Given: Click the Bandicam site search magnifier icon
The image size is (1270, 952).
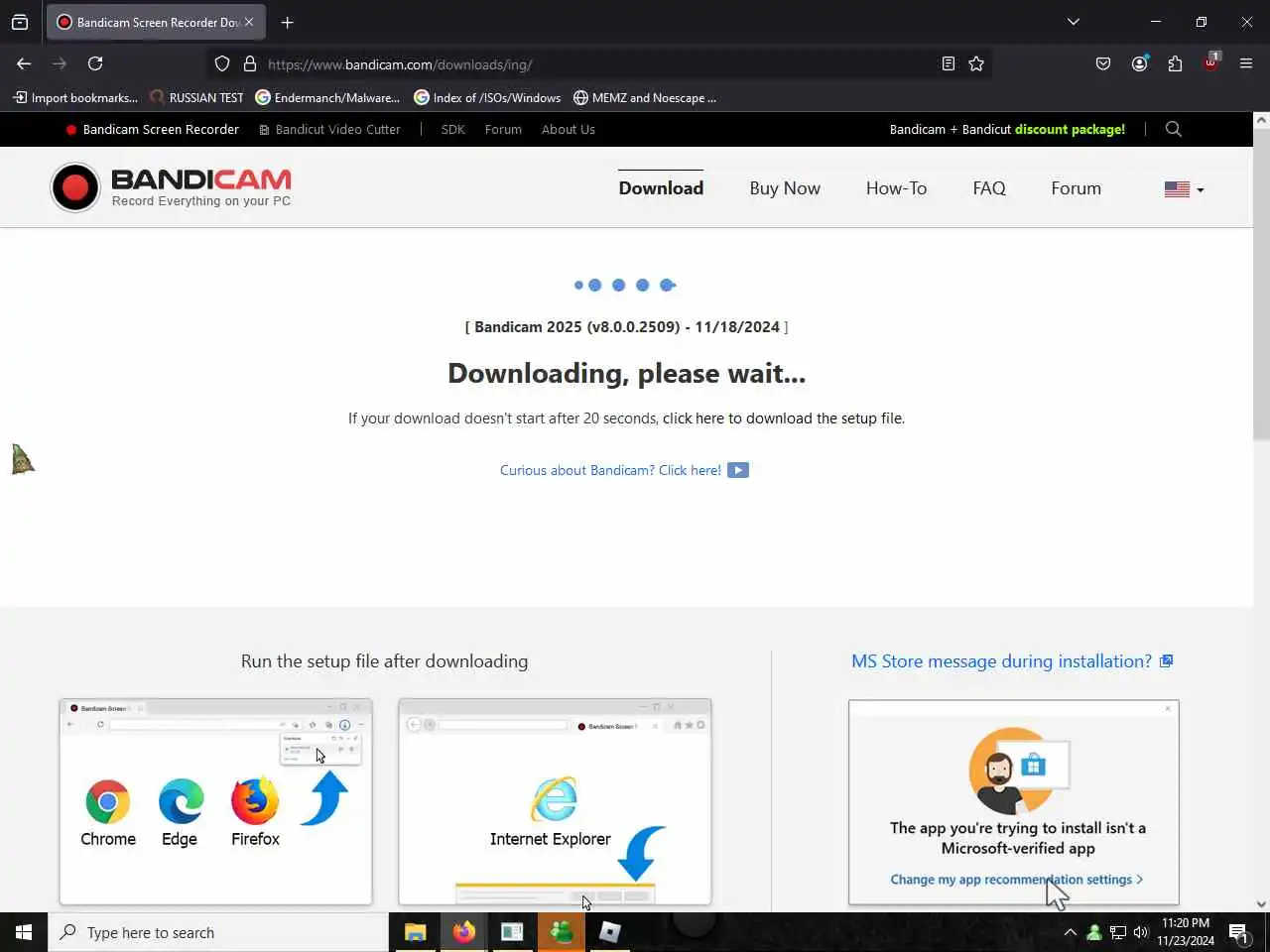Looking at the screenshot, I should 1174,129.
